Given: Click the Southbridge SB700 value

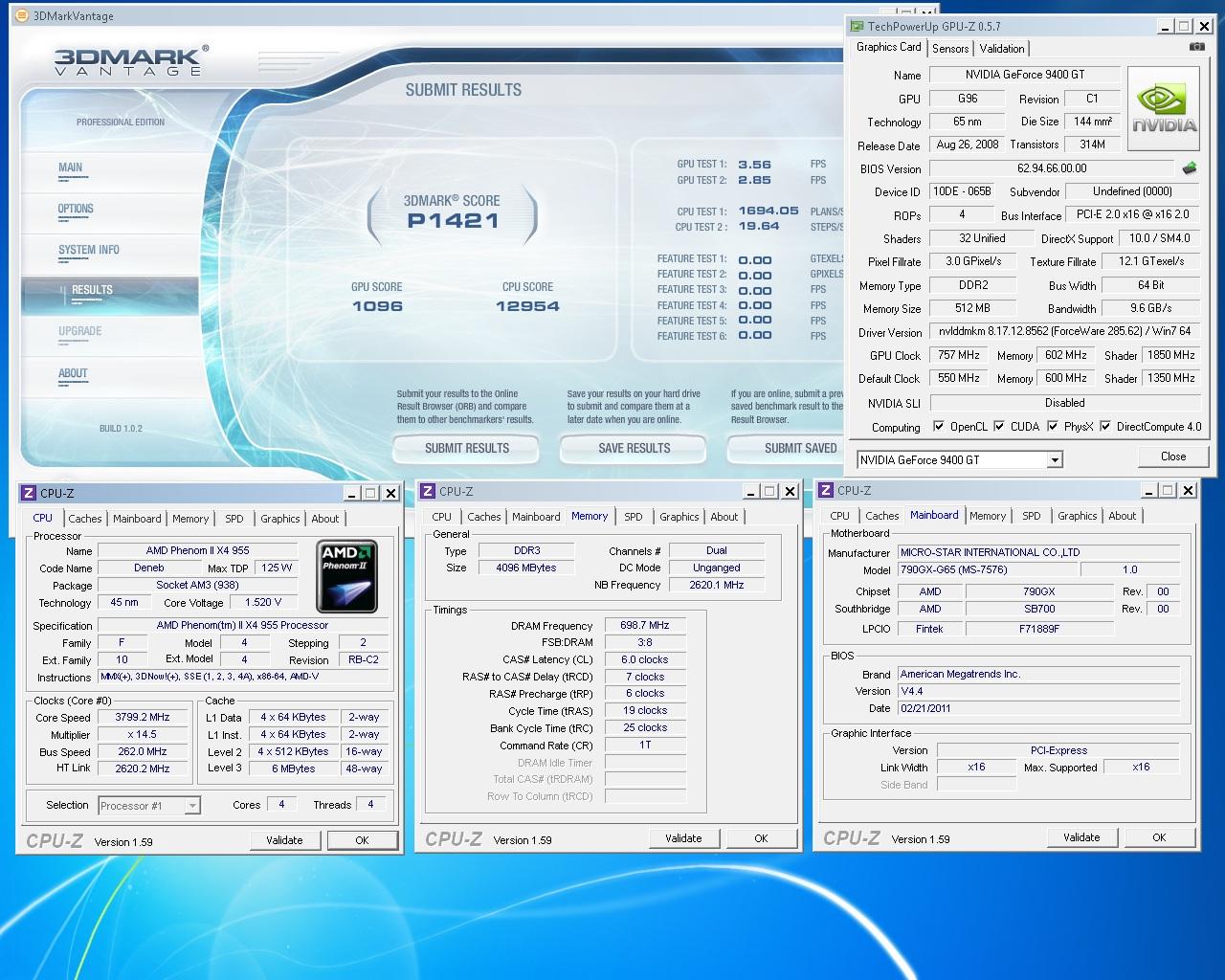Looking at the screenshot, I should click(x=1039, y=609).
